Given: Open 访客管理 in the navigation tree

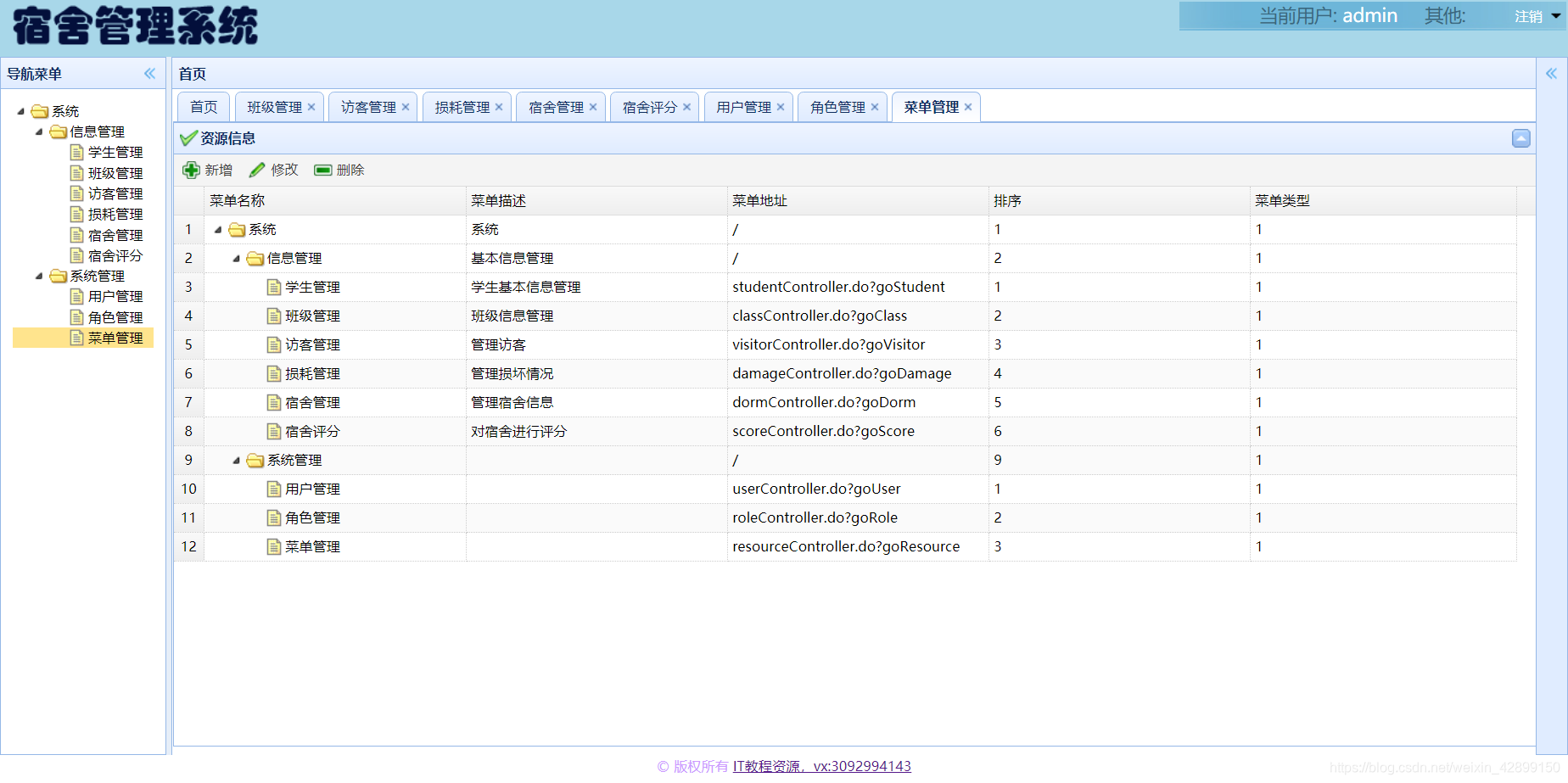Looking at the screenshot, I should [115, 193].
